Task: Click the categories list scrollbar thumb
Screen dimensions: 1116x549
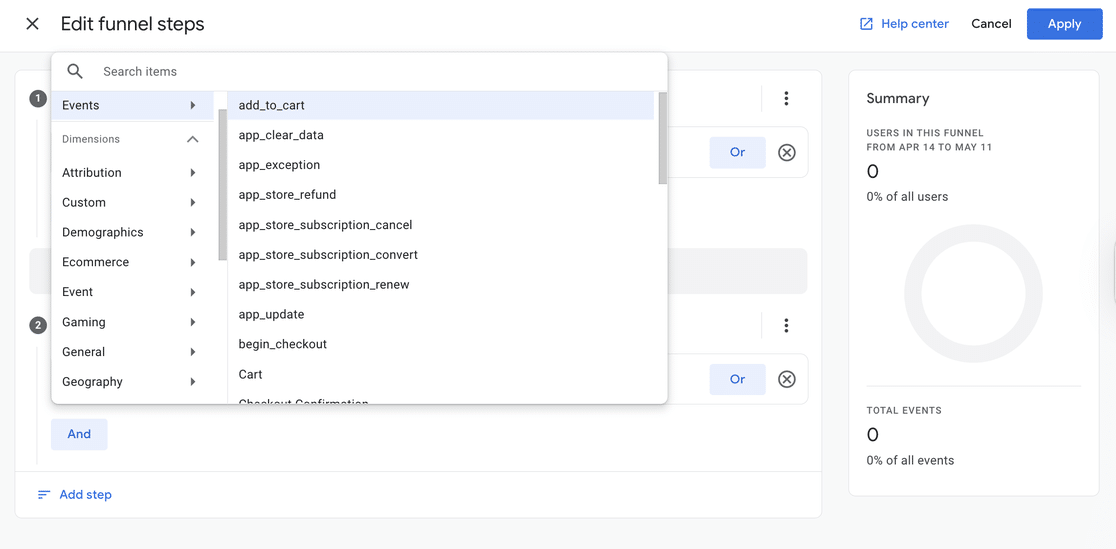Action: point(223,185)
